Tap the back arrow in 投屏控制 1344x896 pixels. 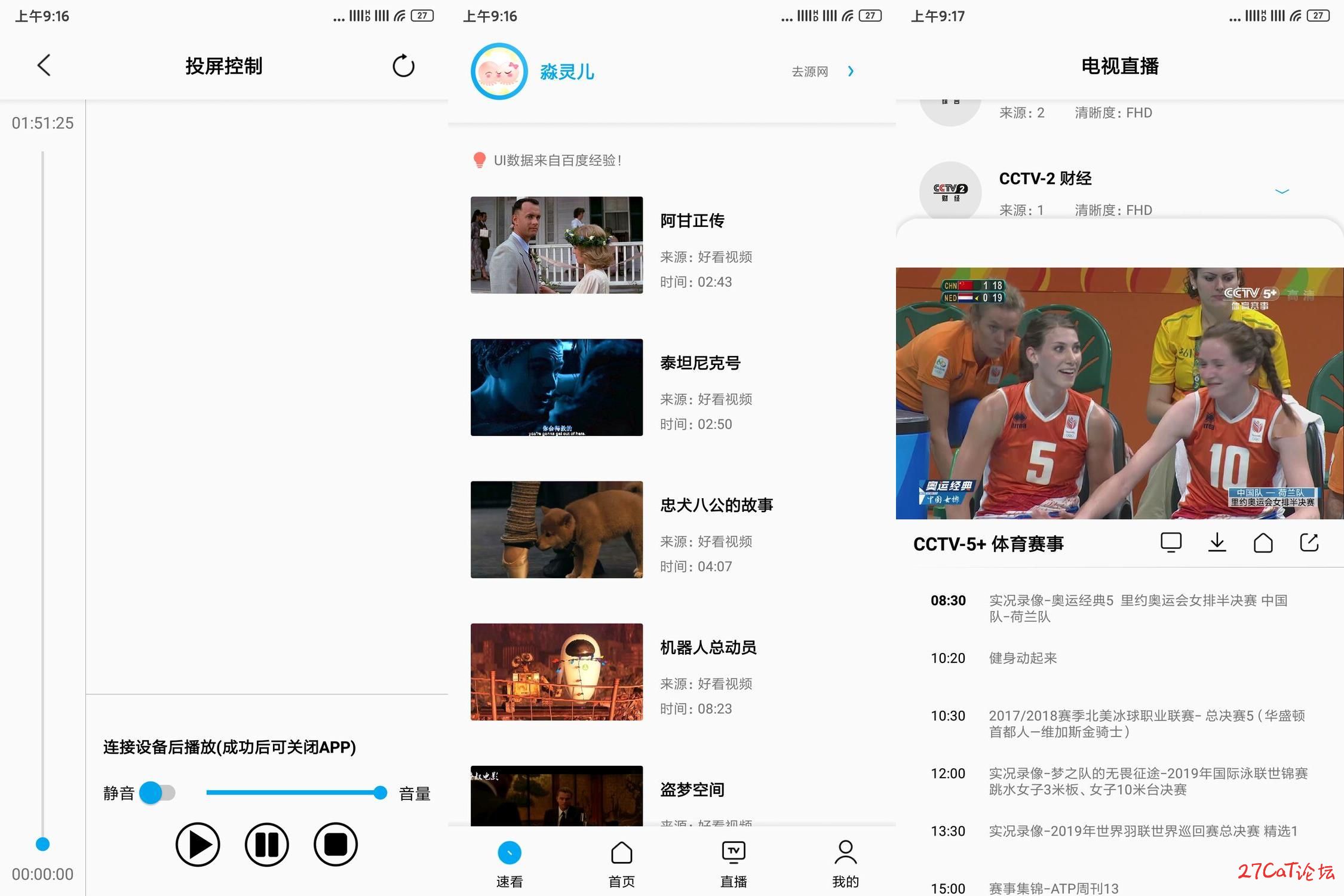tap(44, 65)
